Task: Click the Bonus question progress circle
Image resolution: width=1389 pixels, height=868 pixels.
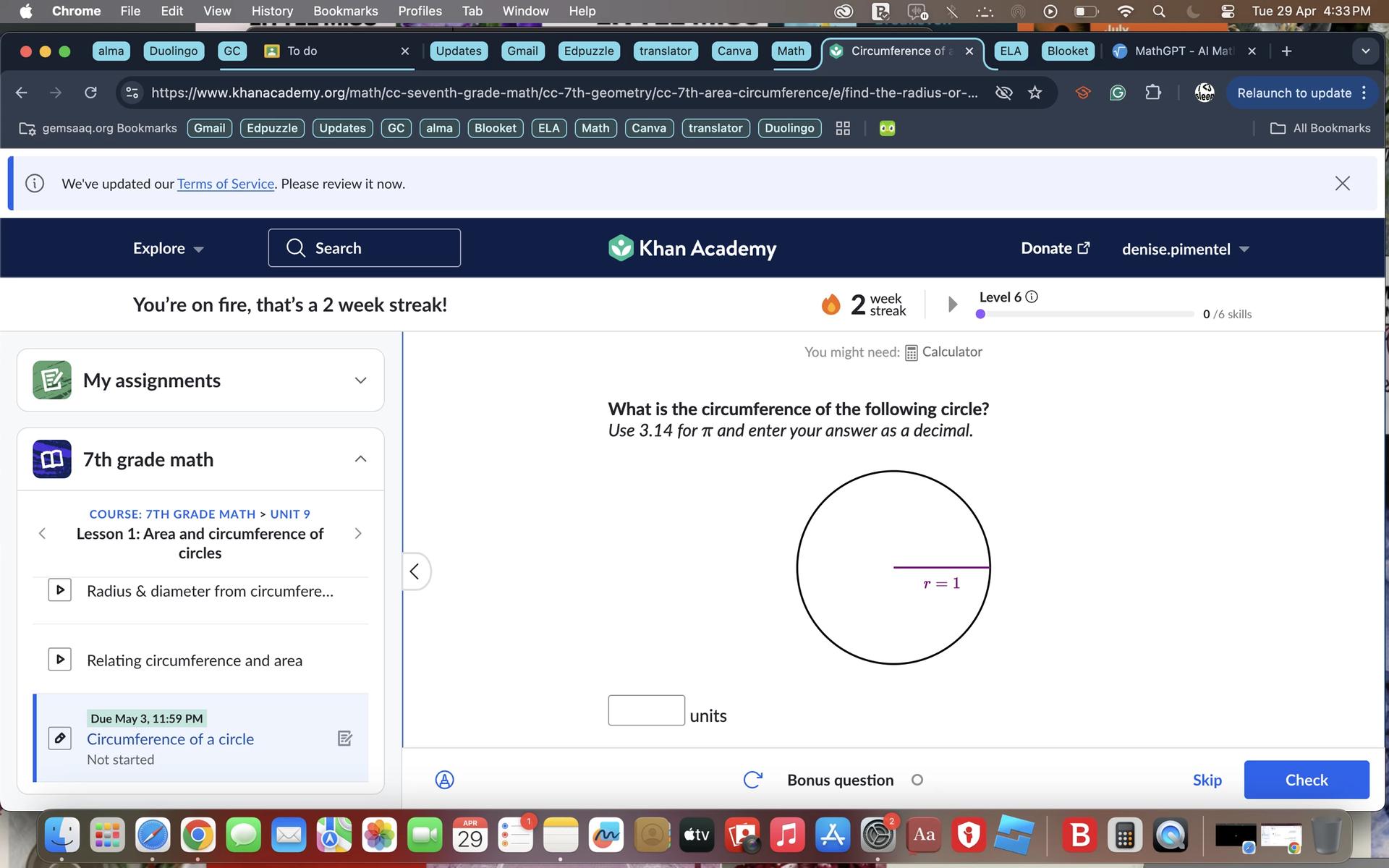Action: (x=917, y=780)
